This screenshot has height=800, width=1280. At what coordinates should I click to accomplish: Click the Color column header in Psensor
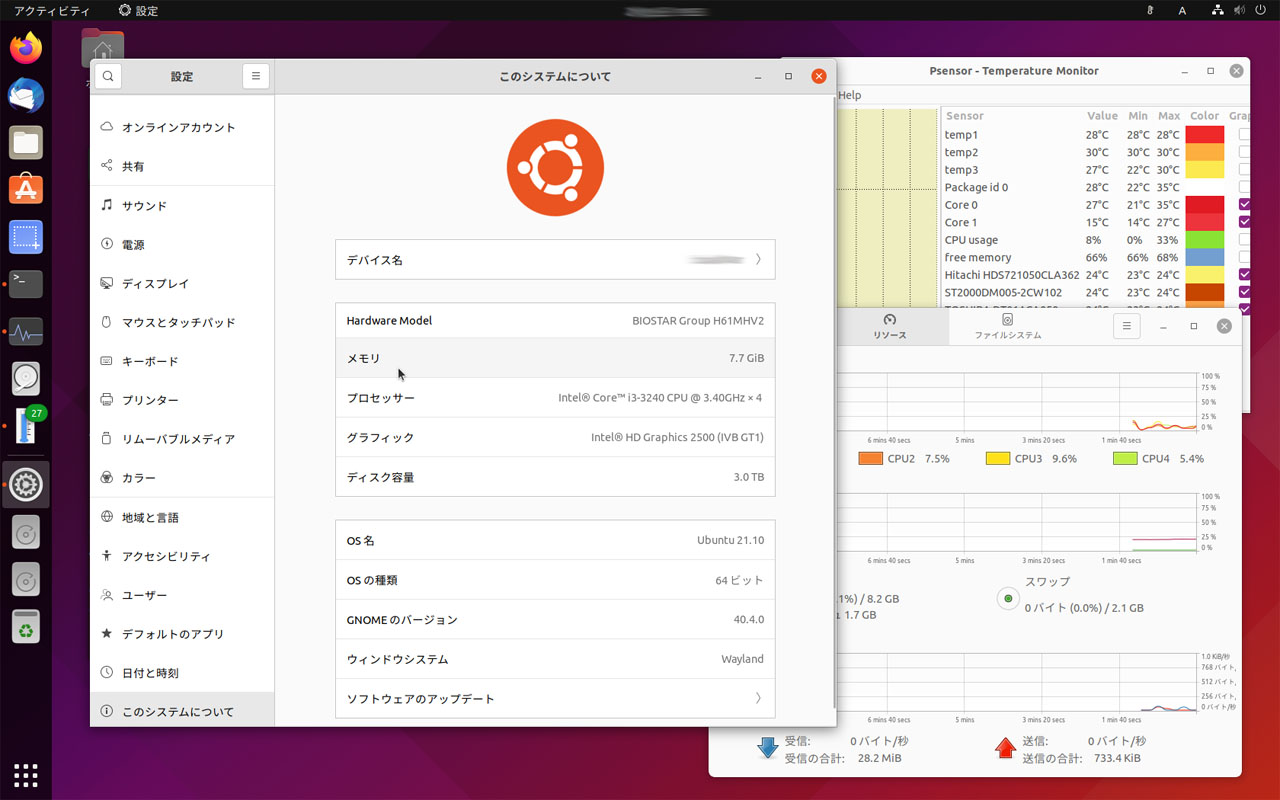1205,116
